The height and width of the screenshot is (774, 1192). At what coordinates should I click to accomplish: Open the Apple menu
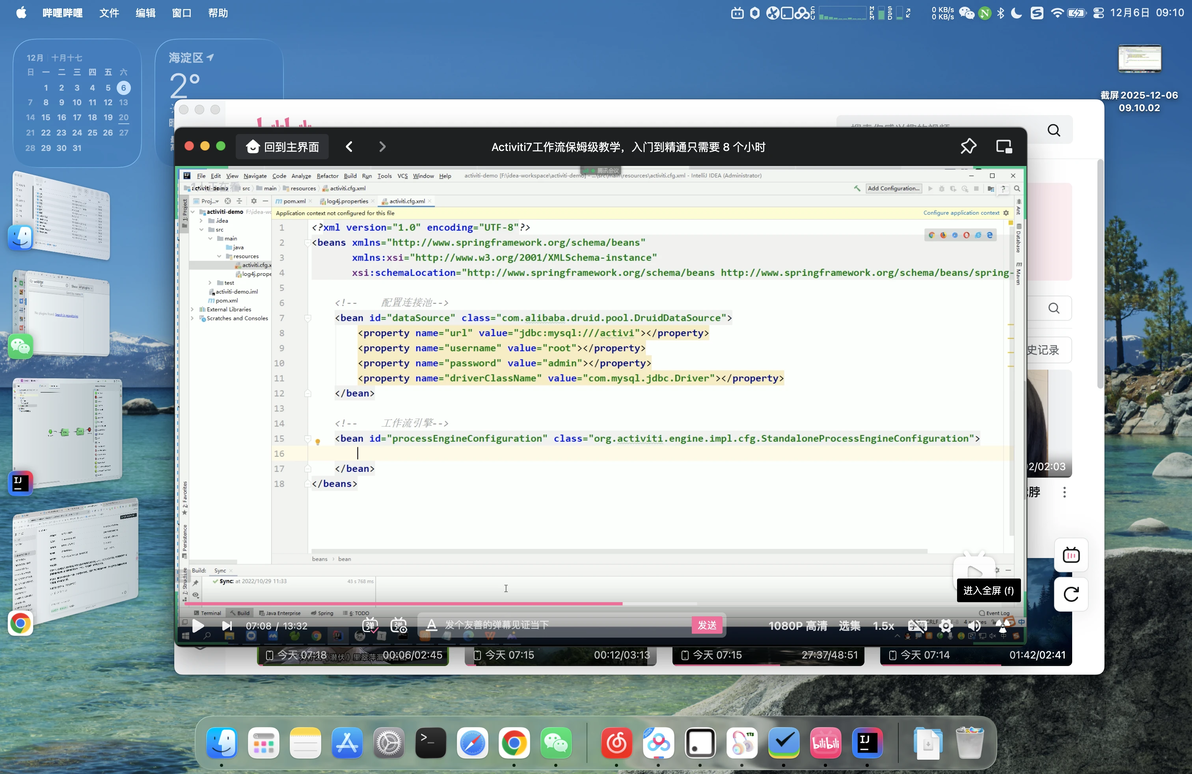click(x=21, y=12)
